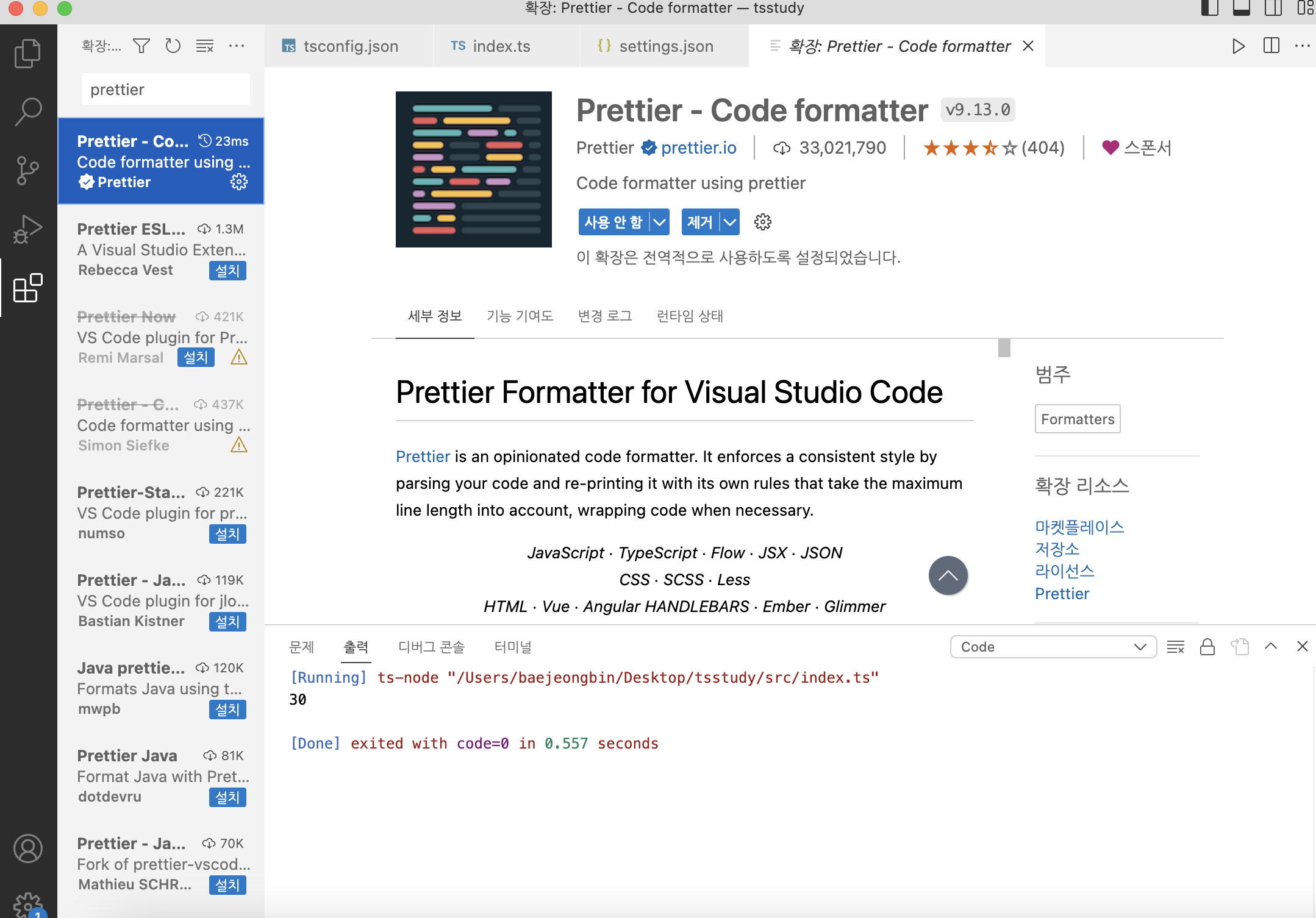Refresh the extensions list
Image resolution: width=1316 pixels, height=918 pixels.
[x=173, y=46]
